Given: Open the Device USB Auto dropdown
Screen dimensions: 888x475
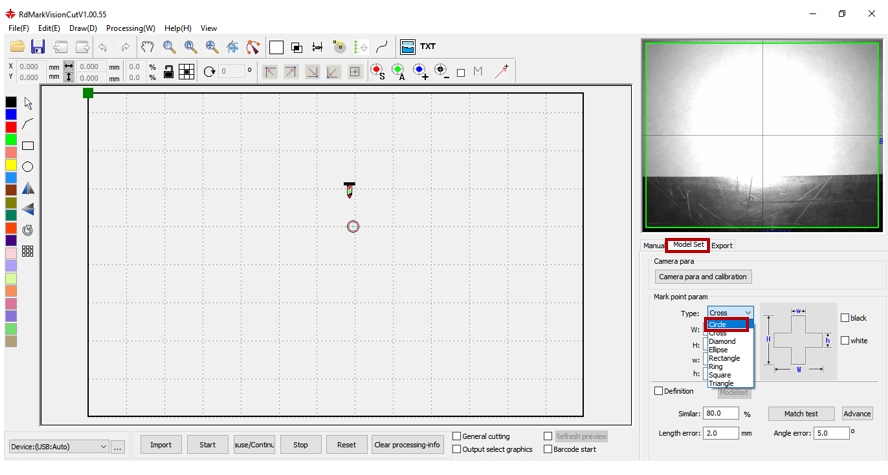Looking at the screenshot, I should click(x=58, y=446).
